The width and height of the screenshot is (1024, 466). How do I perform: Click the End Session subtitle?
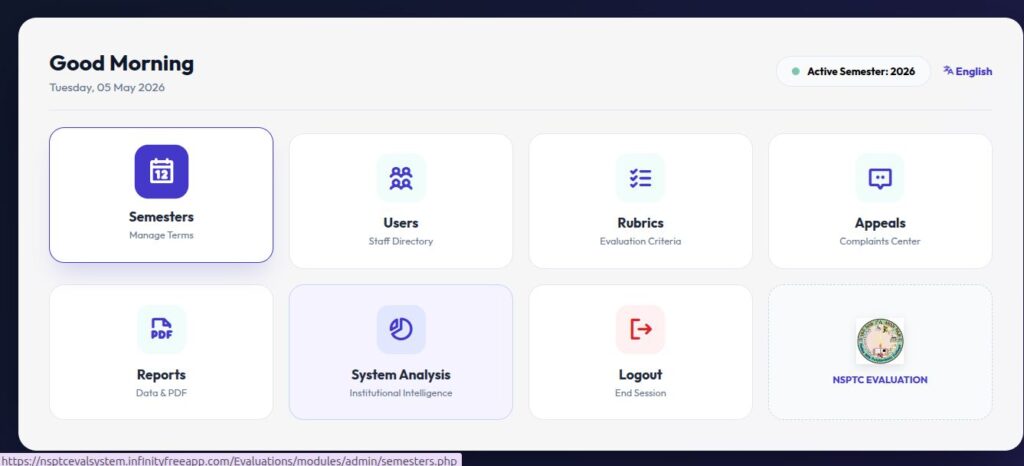640,393
